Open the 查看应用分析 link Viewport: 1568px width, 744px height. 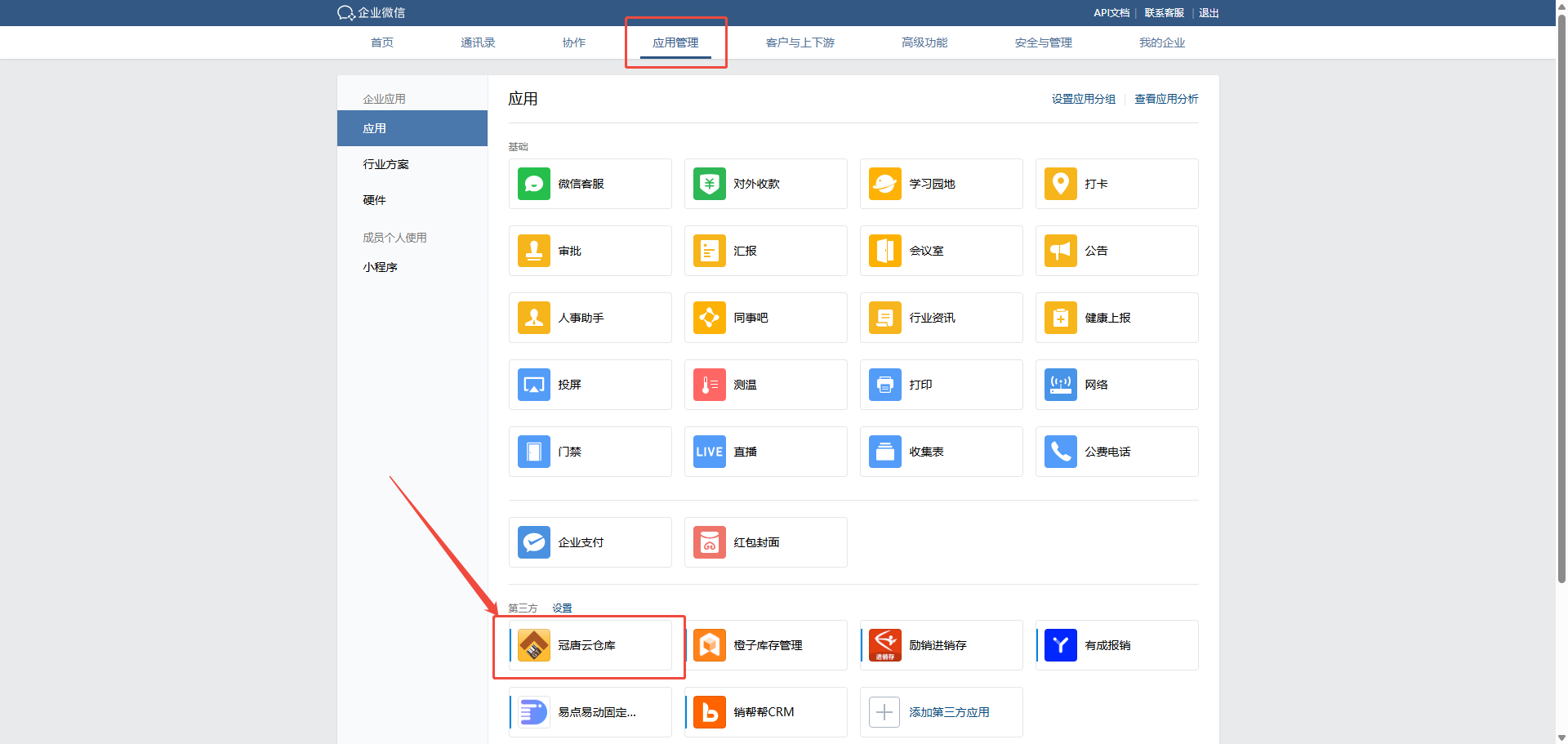(1166, 99)
